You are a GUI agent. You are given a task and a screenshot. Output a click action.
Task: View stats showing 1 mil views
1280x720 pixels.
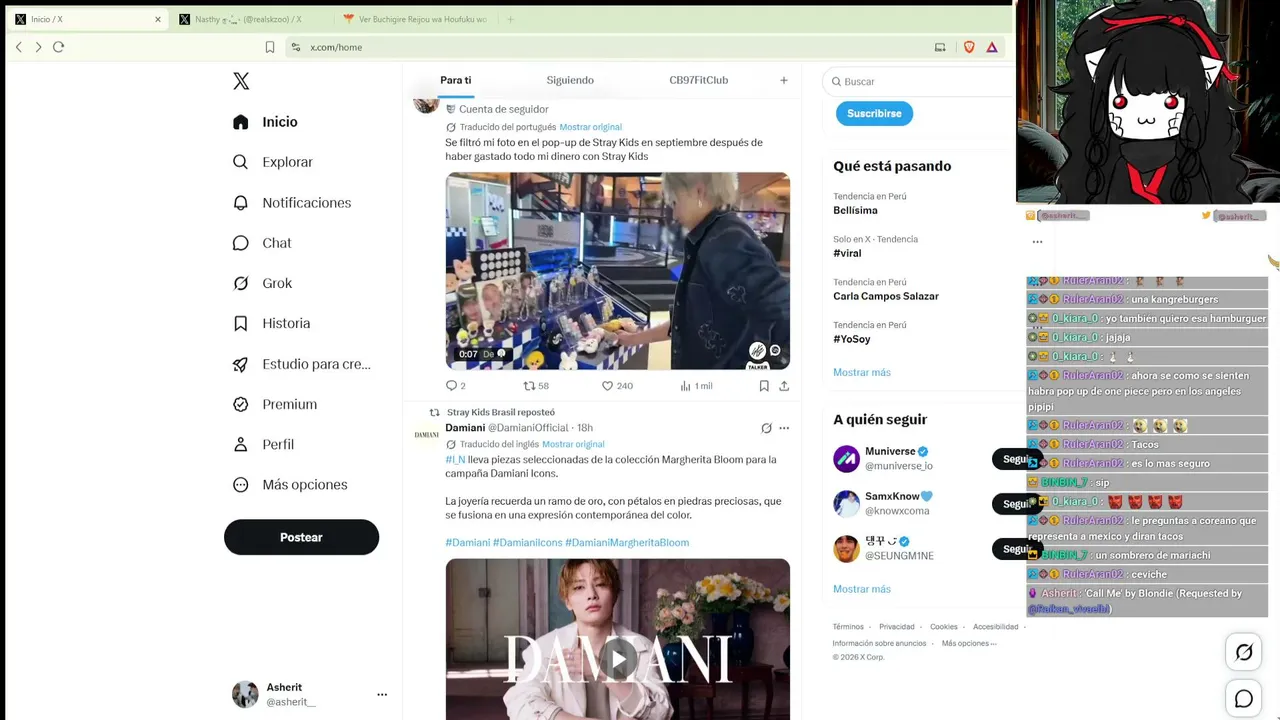(x=696, y=386)
